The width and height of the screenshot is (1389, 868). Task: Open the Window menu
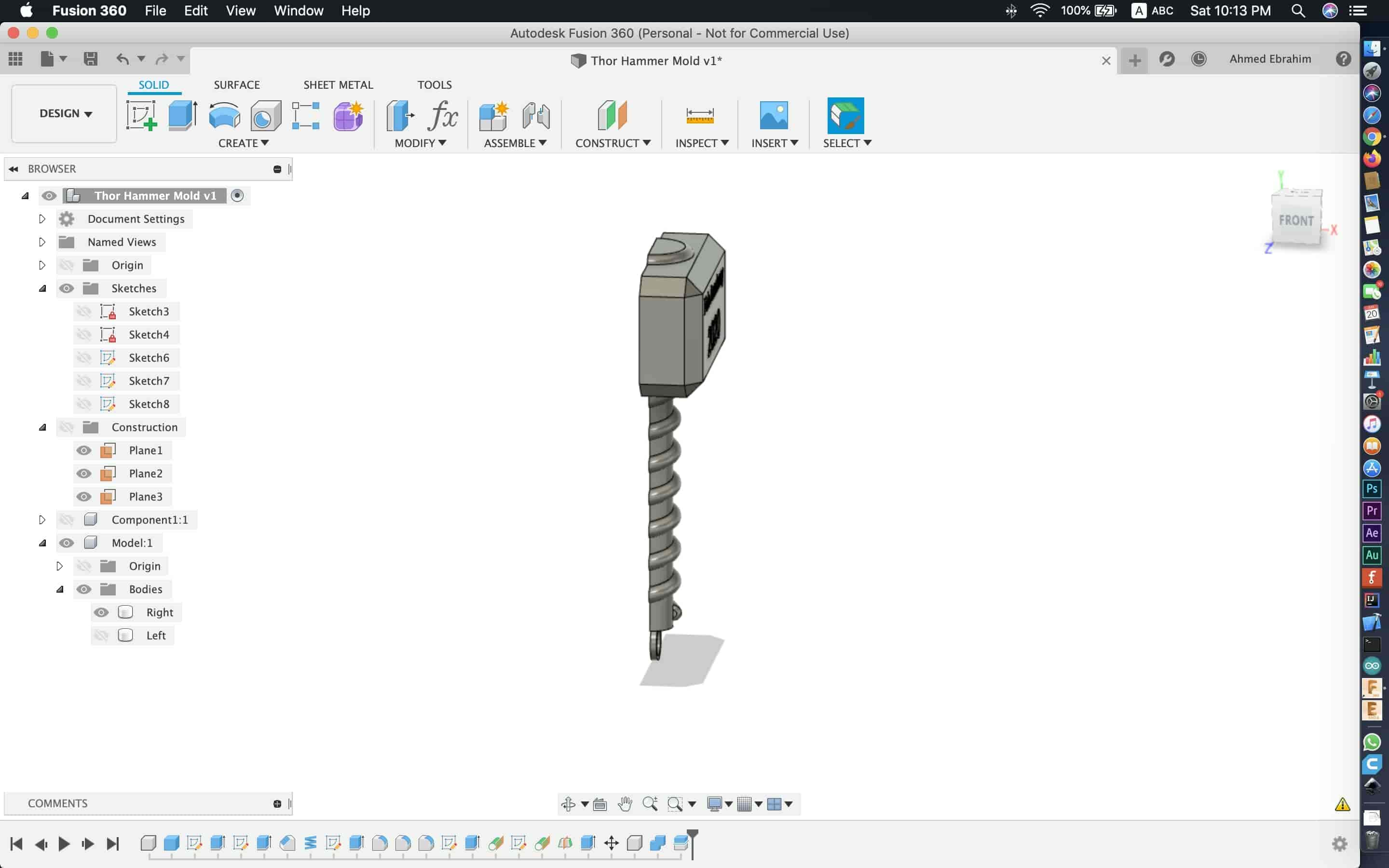point(299,10)
